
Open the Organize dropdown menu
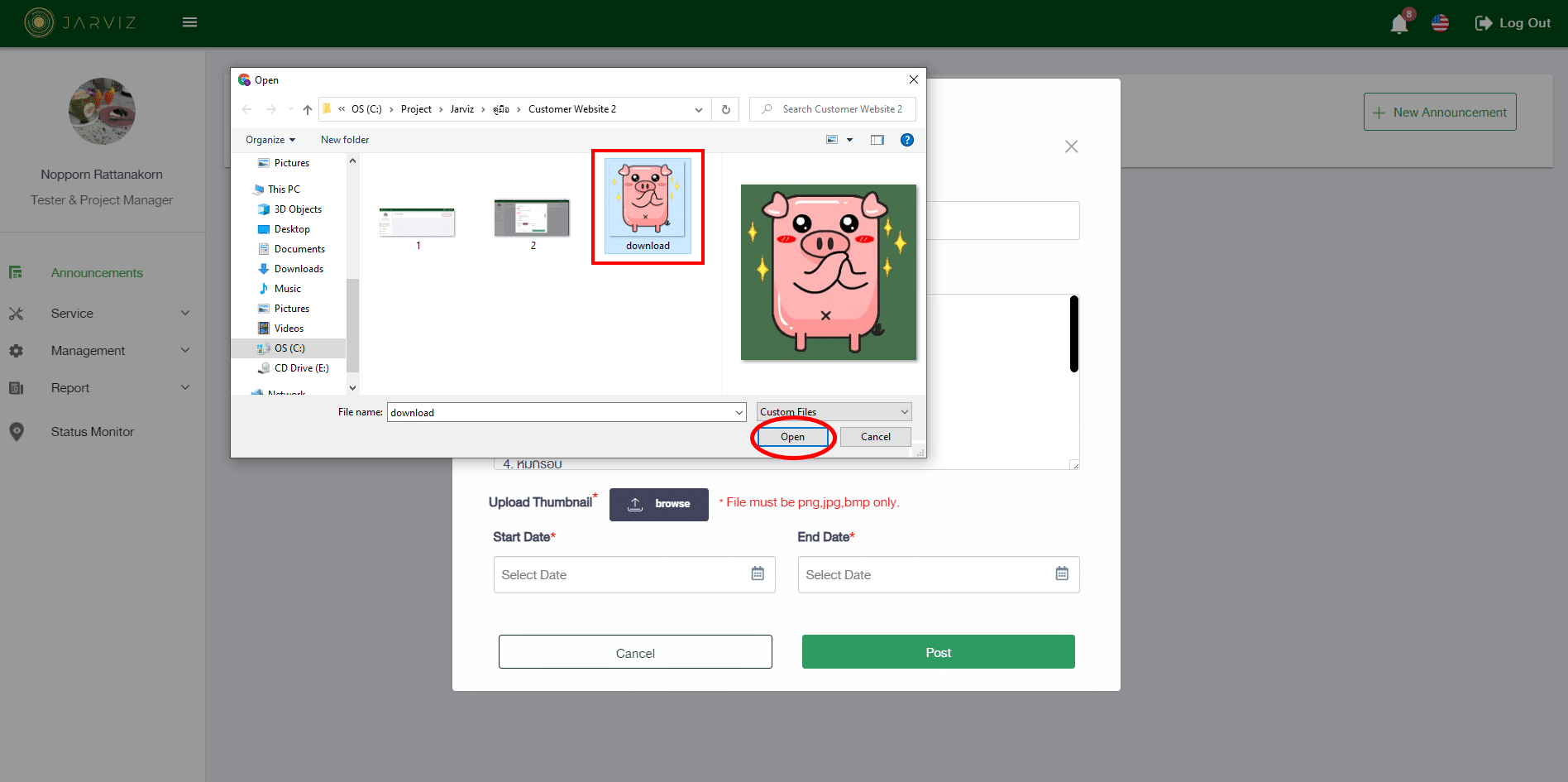point(270,140)
